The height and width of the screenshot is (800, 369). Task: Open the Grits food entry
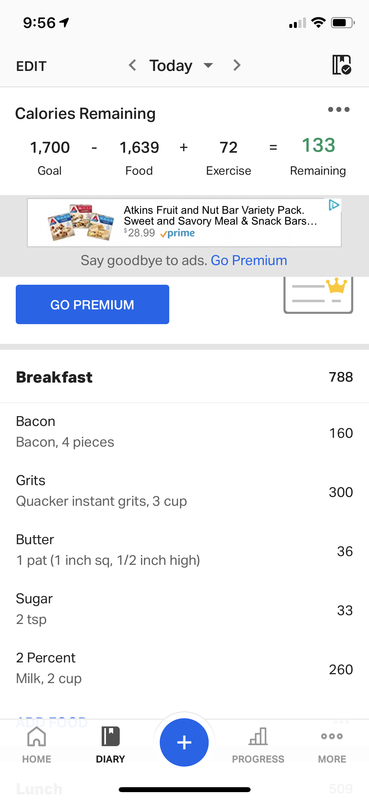(184, 491)
